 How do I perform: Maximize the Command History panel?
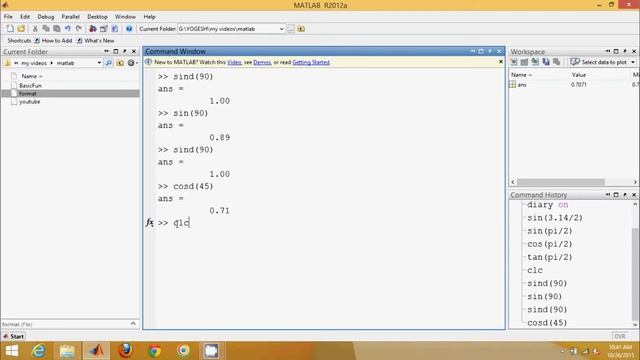click(x=616, y=195)
